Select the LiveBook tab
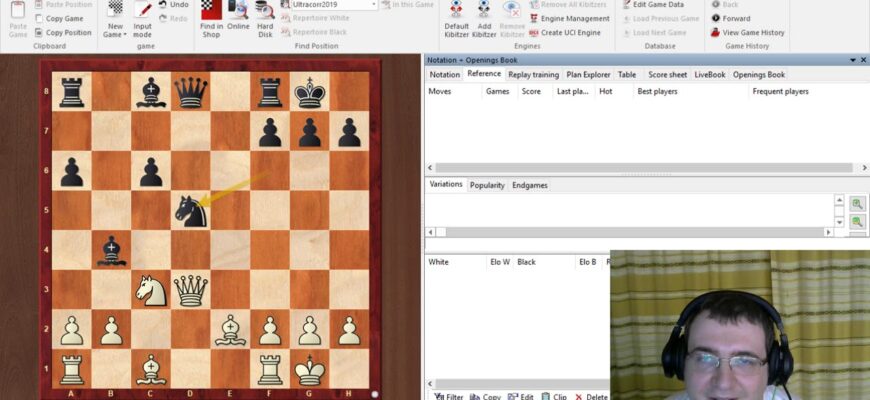This screenshot has height=400, width=870. tap(709, 74)
